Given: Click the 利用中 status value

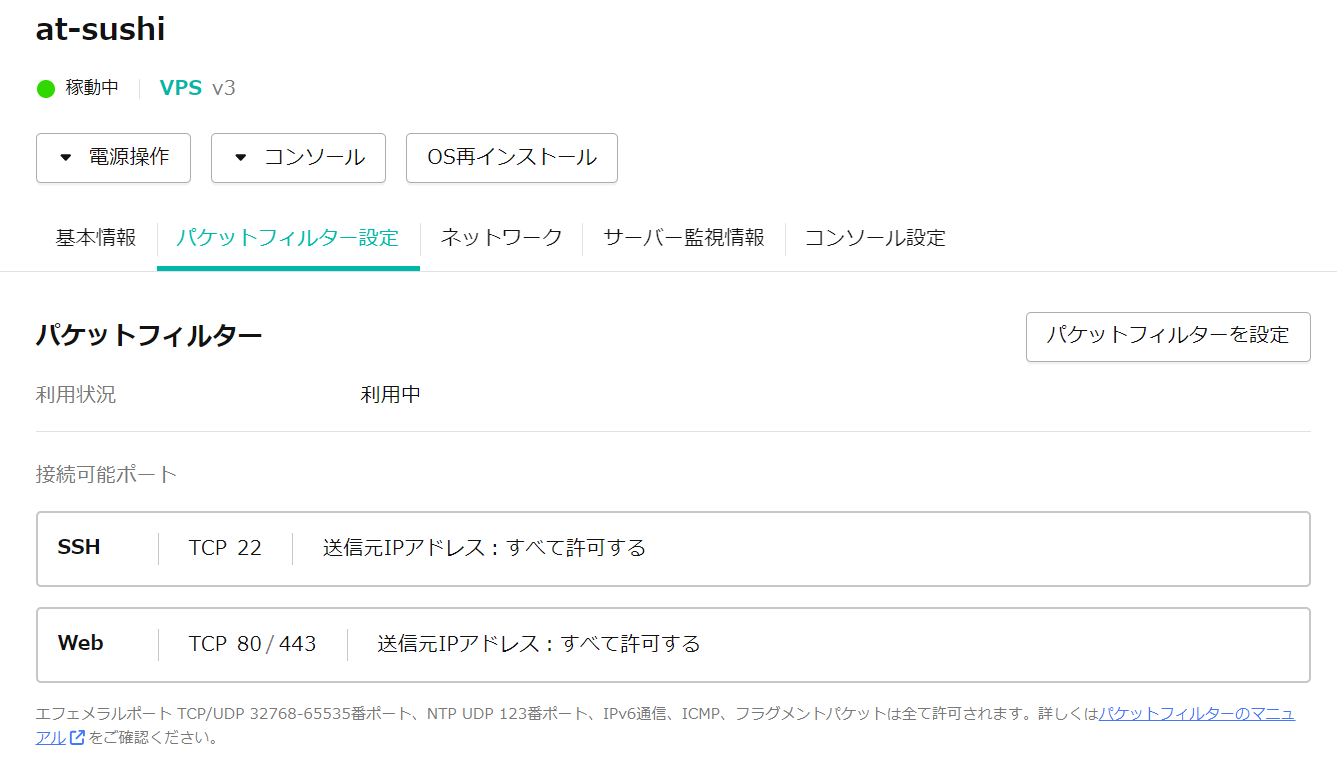Looking at the screenshot, I should click(391, 395).
